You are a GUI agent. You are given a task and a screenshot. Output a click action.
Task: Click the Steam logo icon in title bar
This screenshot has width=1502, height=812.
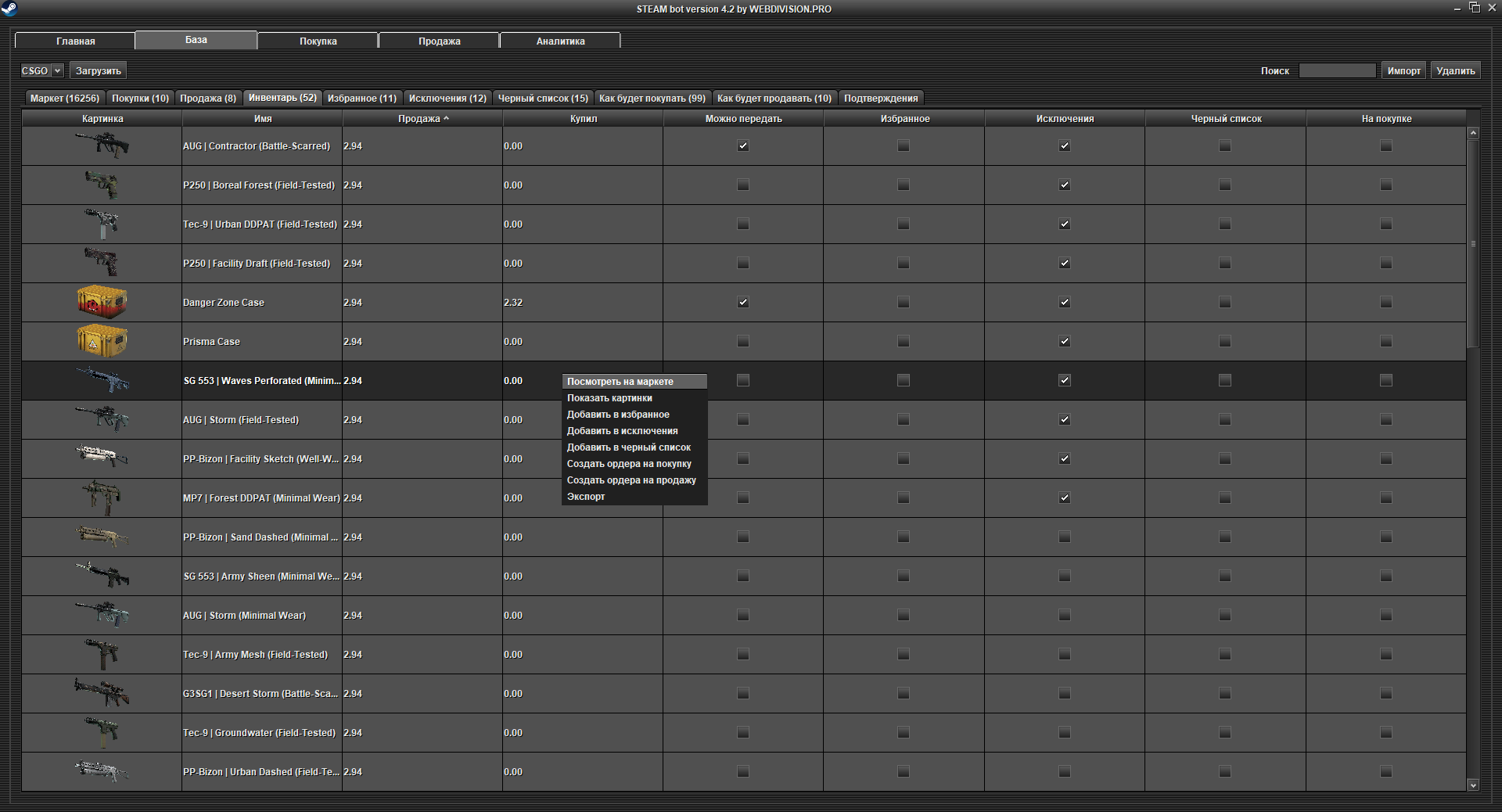coord(9,9)
